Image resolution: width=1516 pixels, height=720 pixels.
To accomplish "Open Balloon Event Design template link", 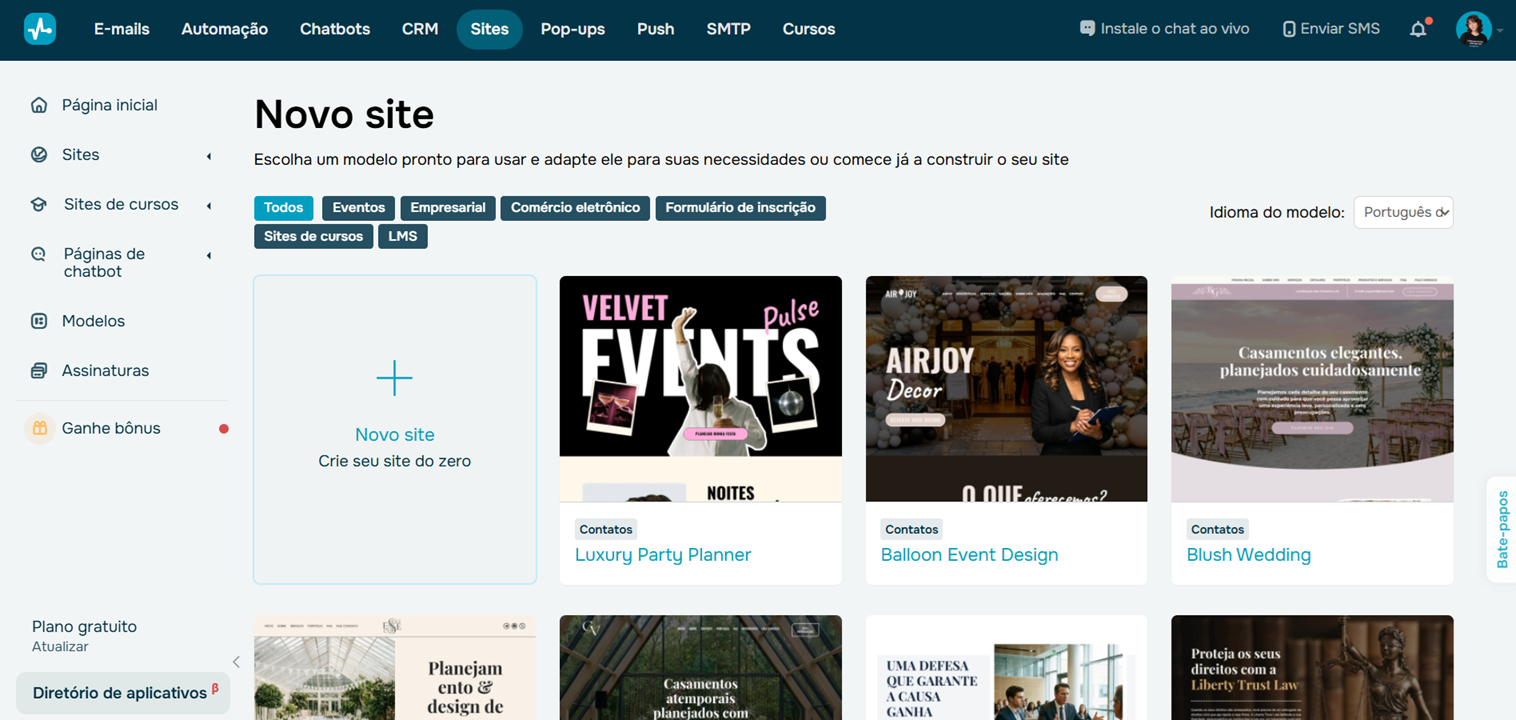I will click(969, 555).
